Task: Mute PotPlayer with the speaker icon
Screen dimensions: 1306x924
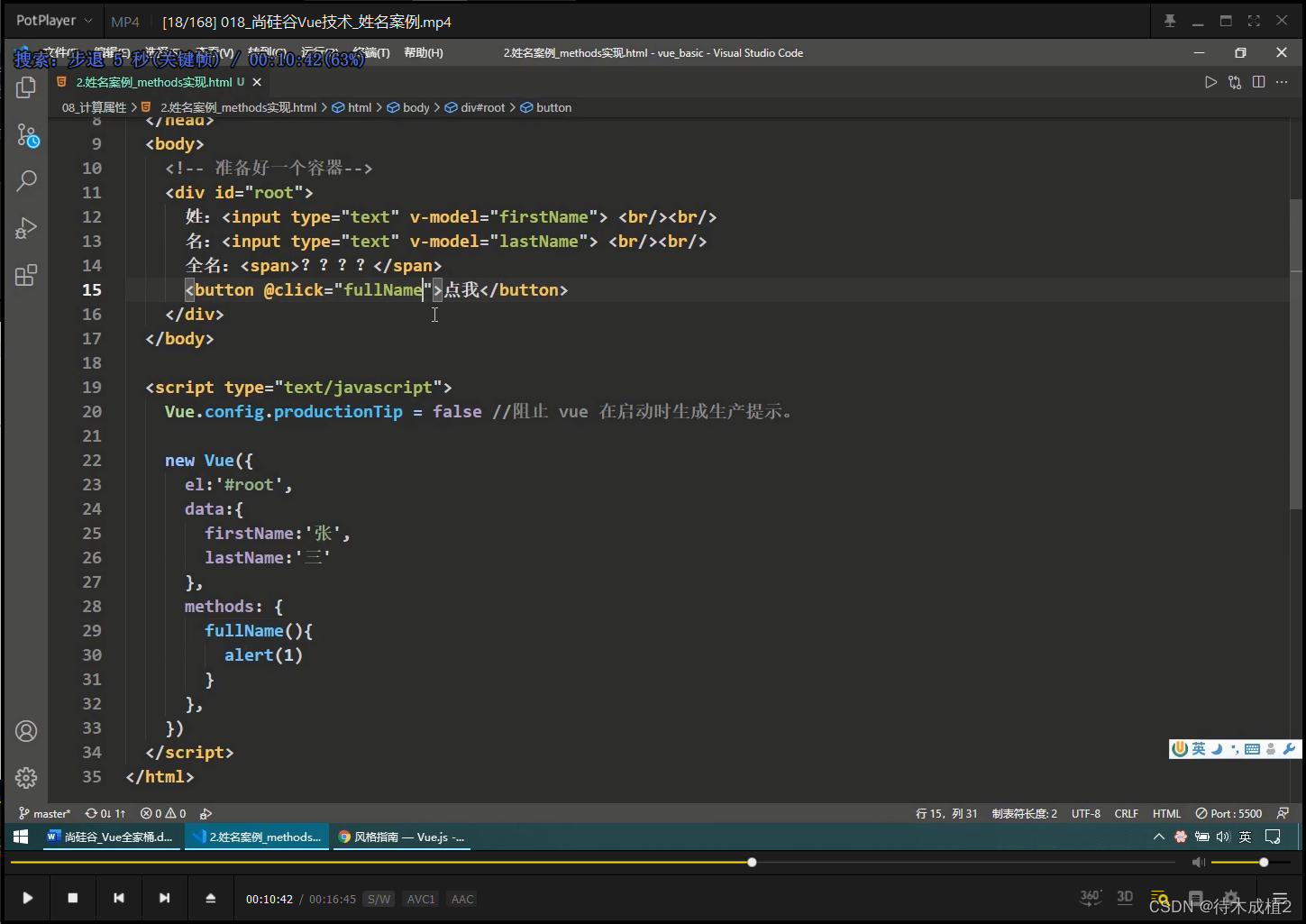Action: 1198,862
